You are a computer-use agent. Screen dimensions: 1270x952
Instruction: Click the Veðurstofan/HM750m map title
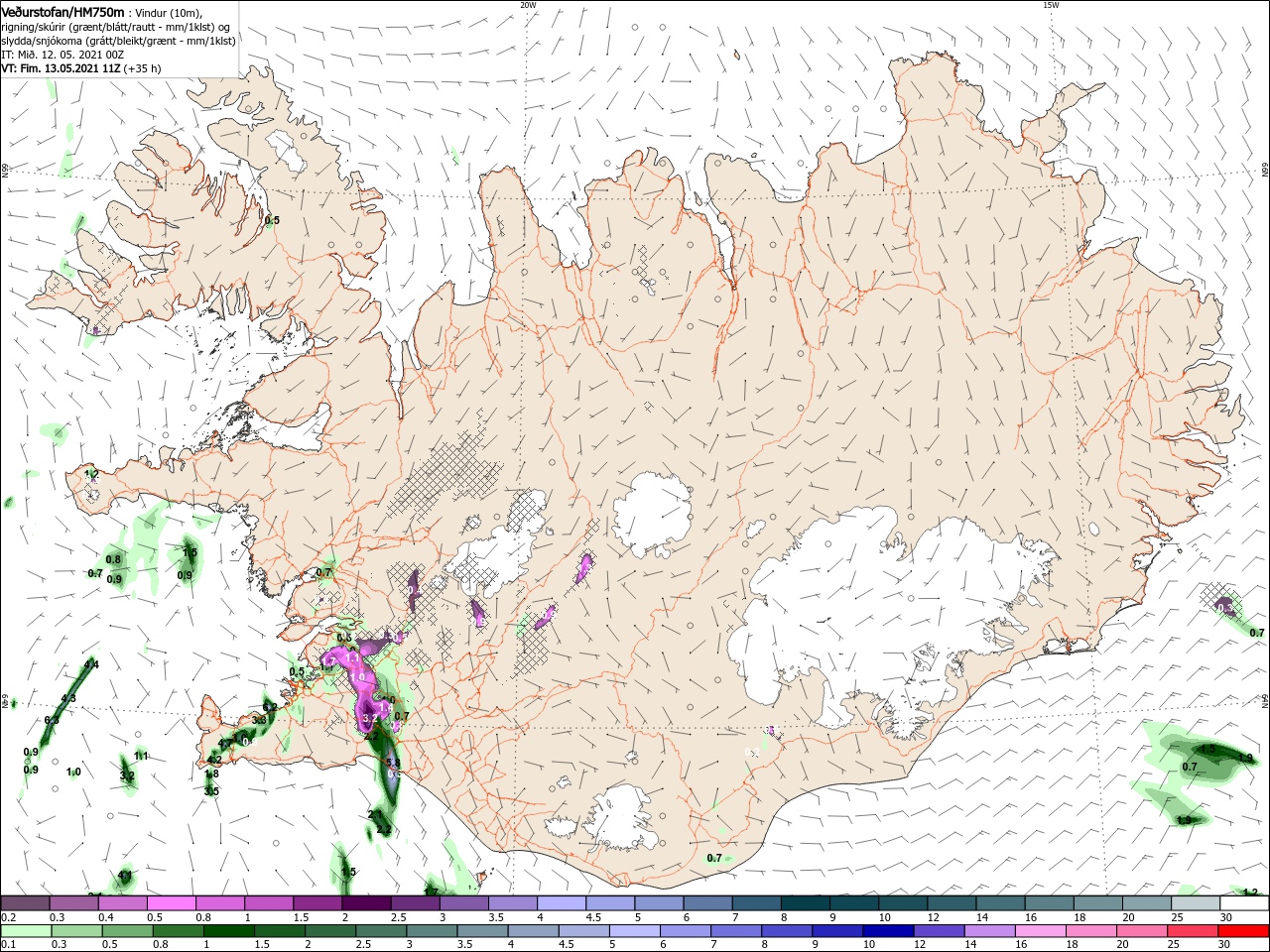point(63,11)
